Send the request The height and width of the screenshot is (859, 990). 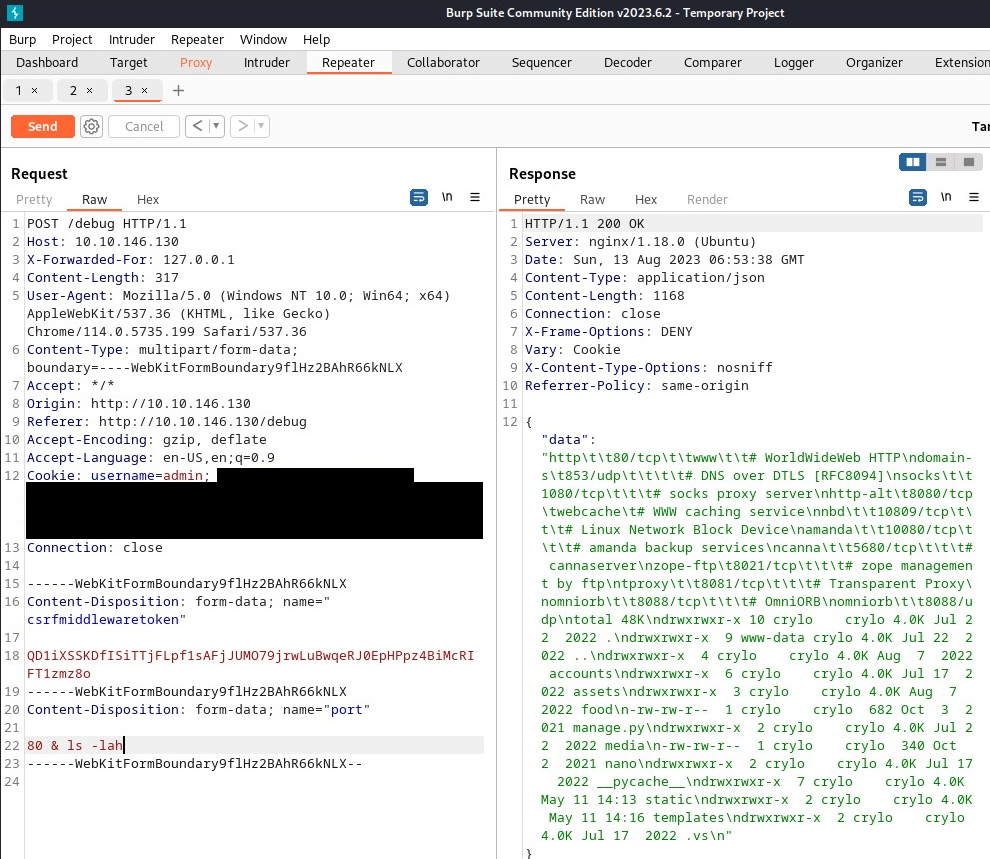click(43, 126)
